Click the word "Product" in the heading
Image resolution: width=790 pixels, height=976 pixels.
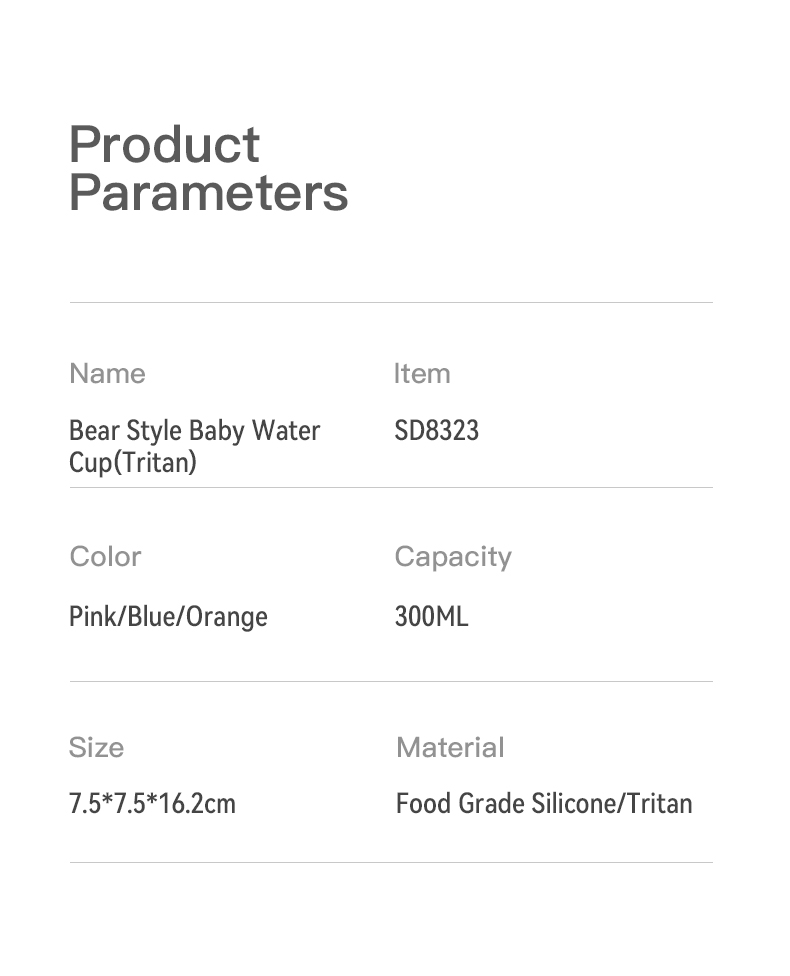pos(164,145)
